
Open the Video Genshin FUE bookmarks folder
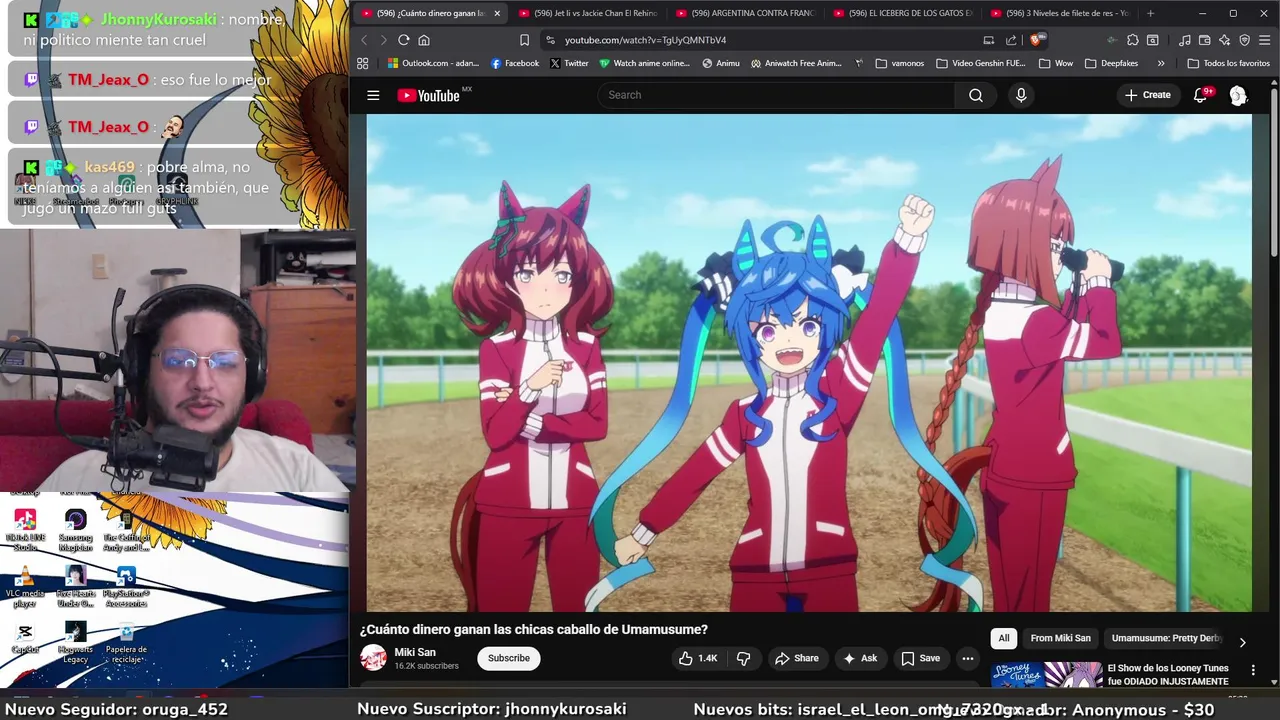coord(980,63)
